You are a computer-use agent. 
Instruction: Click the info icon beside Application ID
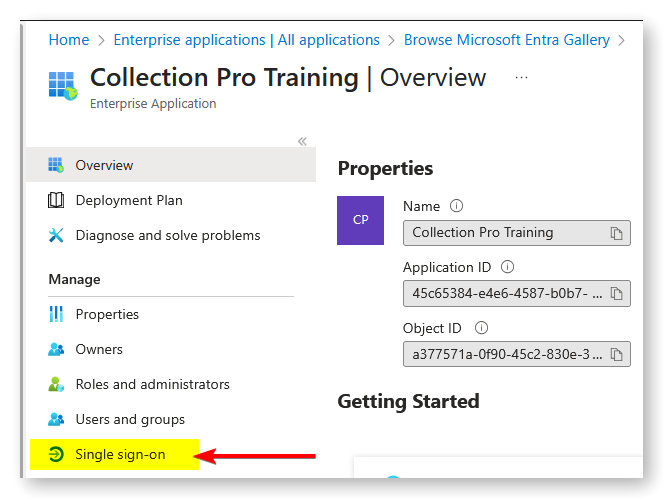pyautogui.click(x=507, y=267)
